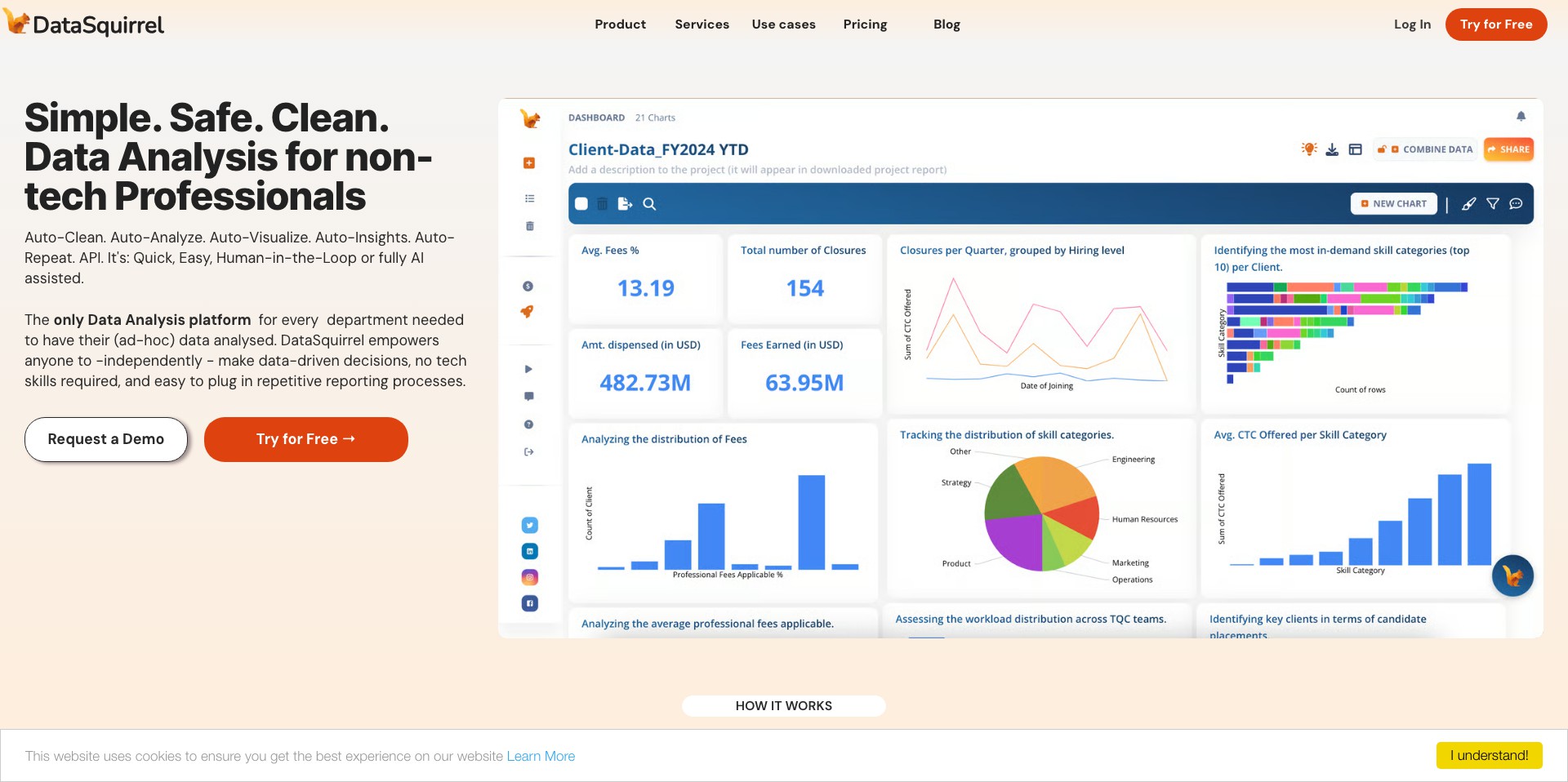
Task: Tick the select-all checkbox in blue toolbar
Action: click(581, 204)
